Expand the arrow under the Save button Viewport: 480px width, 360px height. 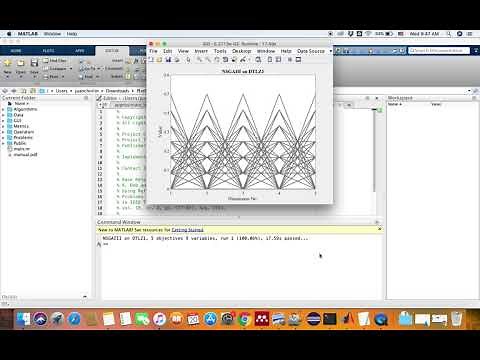[x=34, y=77]
